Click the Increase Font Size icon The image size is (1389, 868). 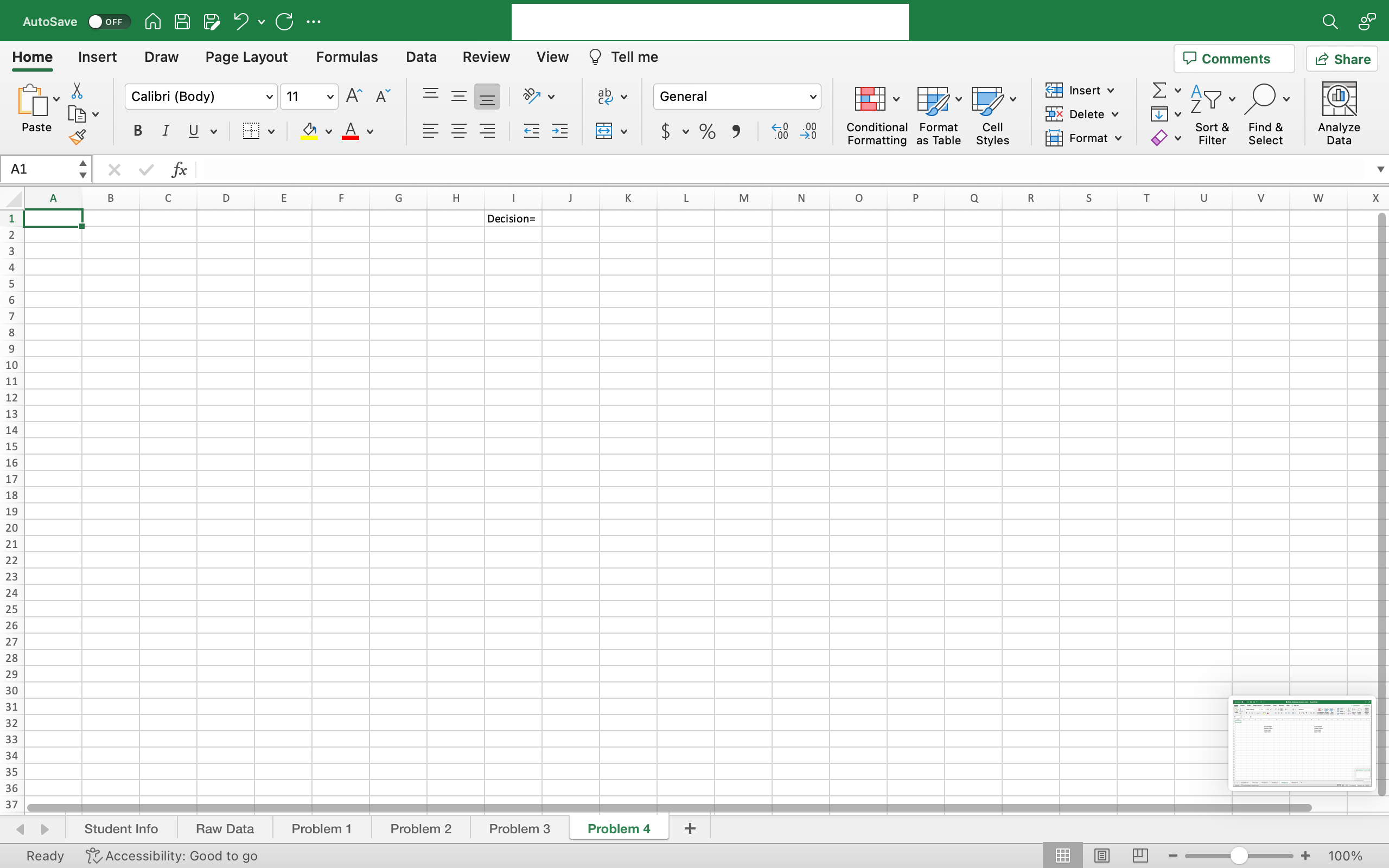point(354,96)
